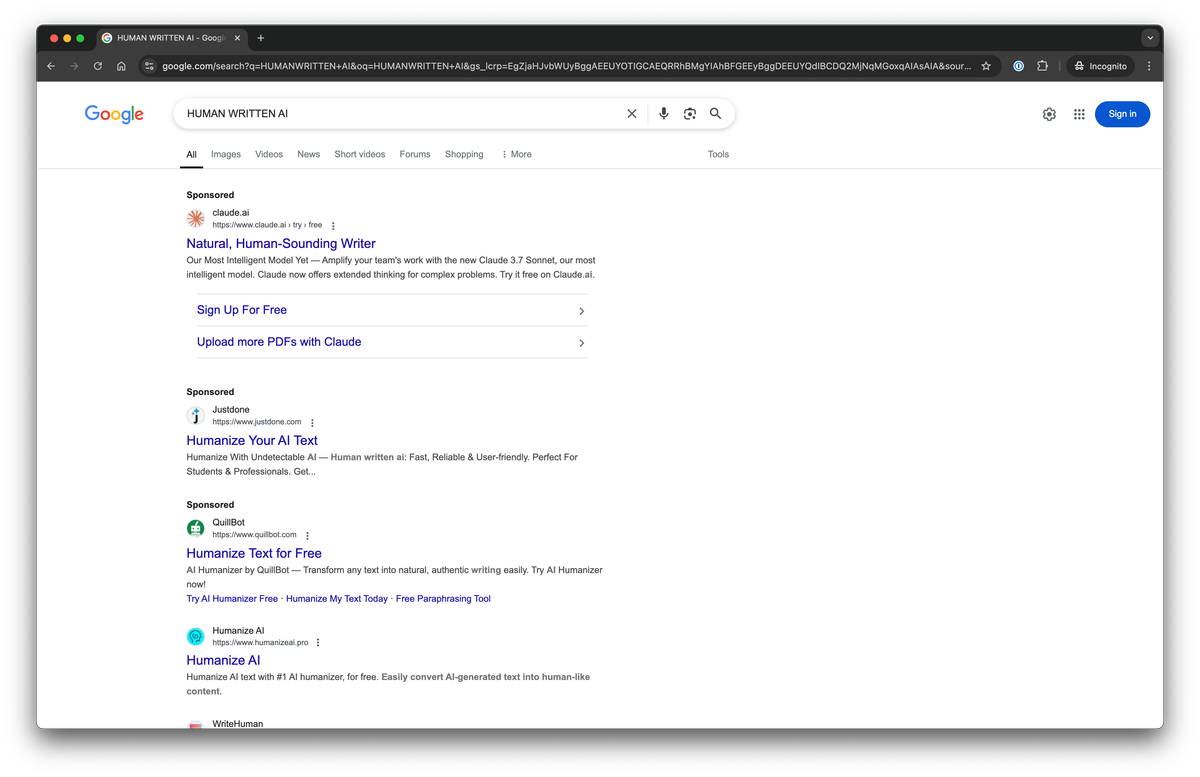Switch to Short videos tab
Screen dimensions: 1200x777
pyautogui.click(x=360, y=154)
